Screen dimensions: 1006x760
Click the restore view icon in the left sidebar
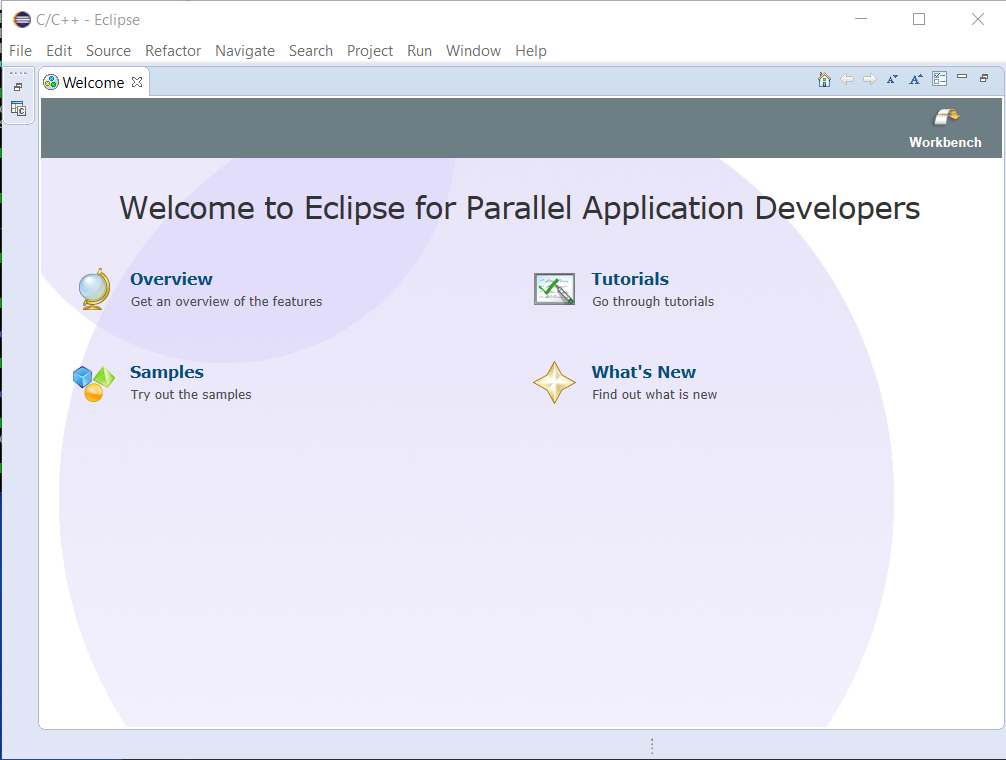click(18, 86)
